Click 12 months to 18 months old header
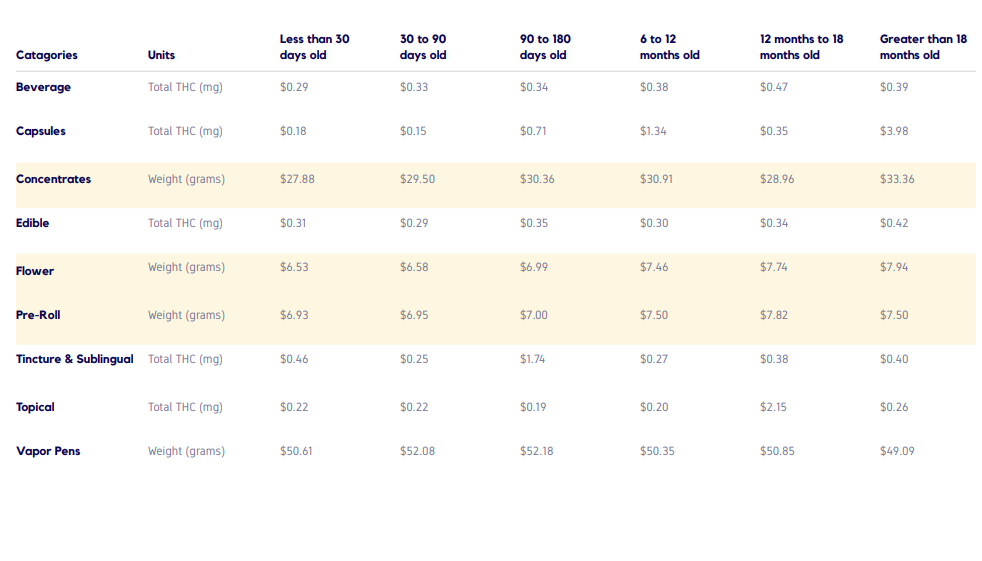This screenshot has width=982, height=561. [801, 47]
